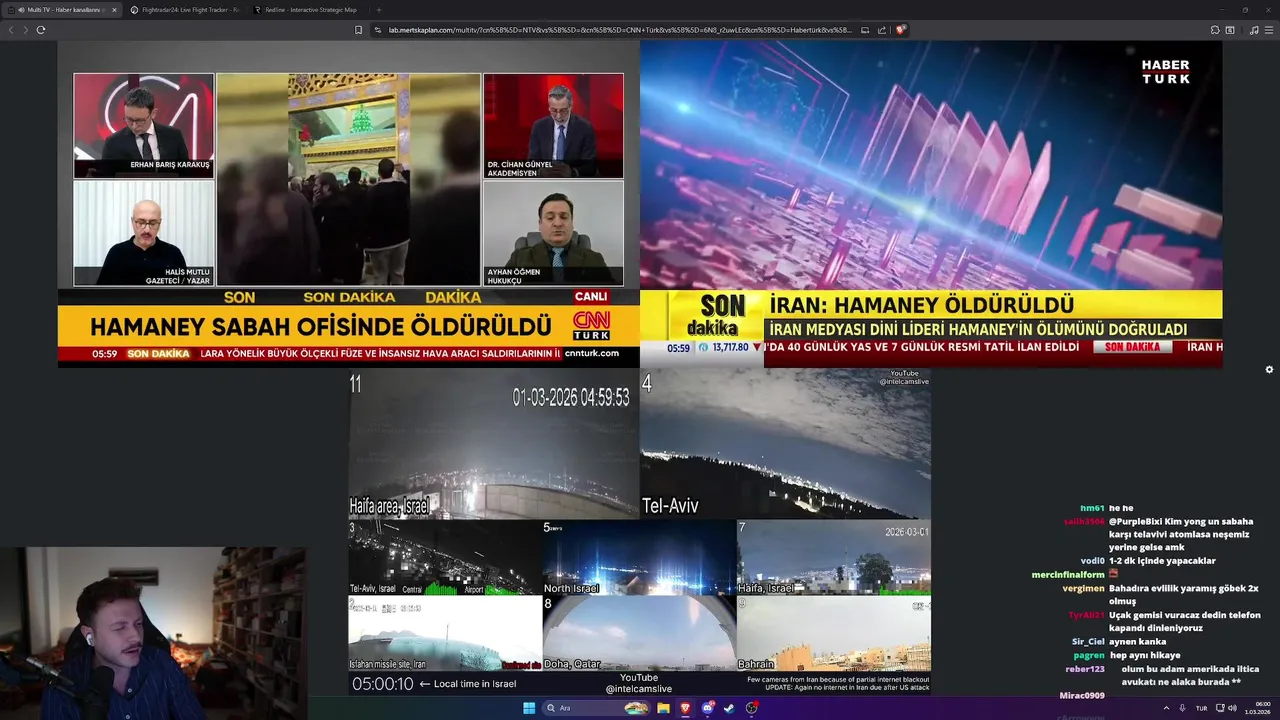
Task: Open picture-in-picture icon in address bar
Action: pos(865,30)
